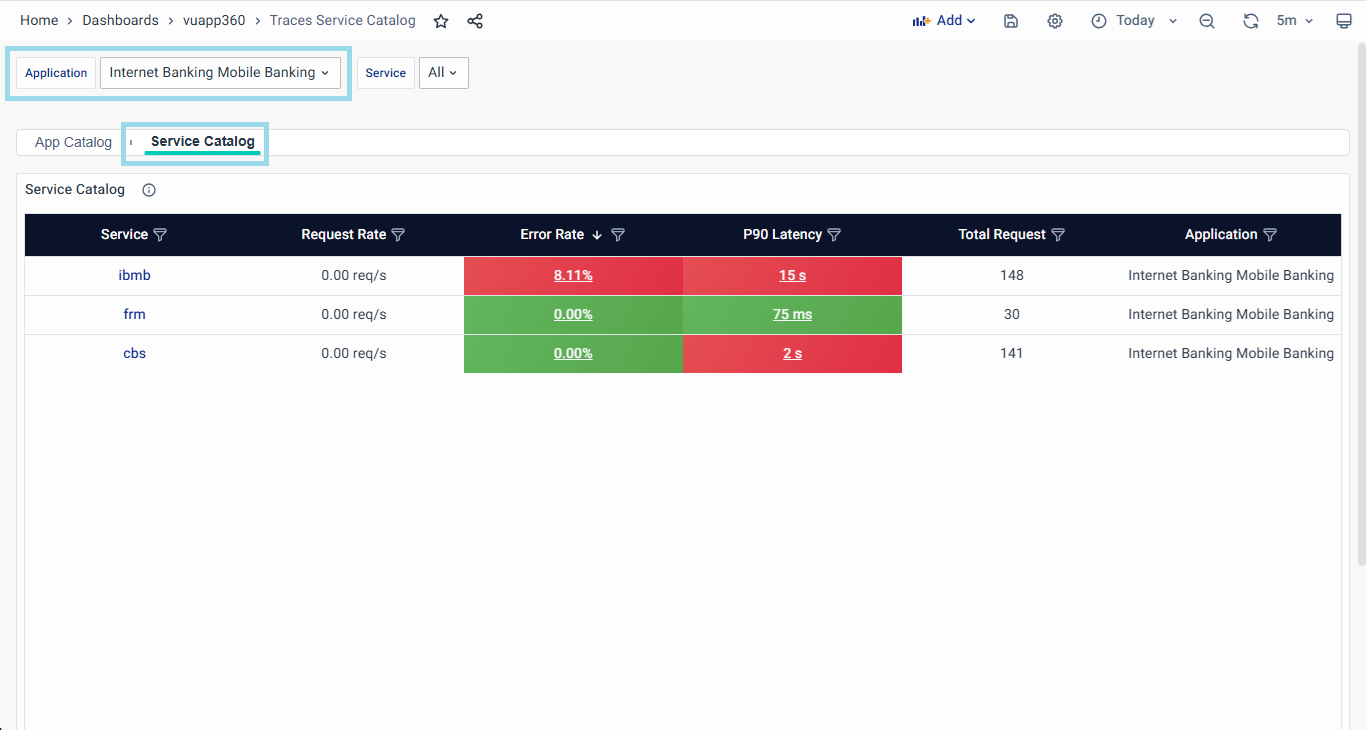The image size is (1366, 730).
Task: Filter the Service column
Action: (x=160, y=235)
